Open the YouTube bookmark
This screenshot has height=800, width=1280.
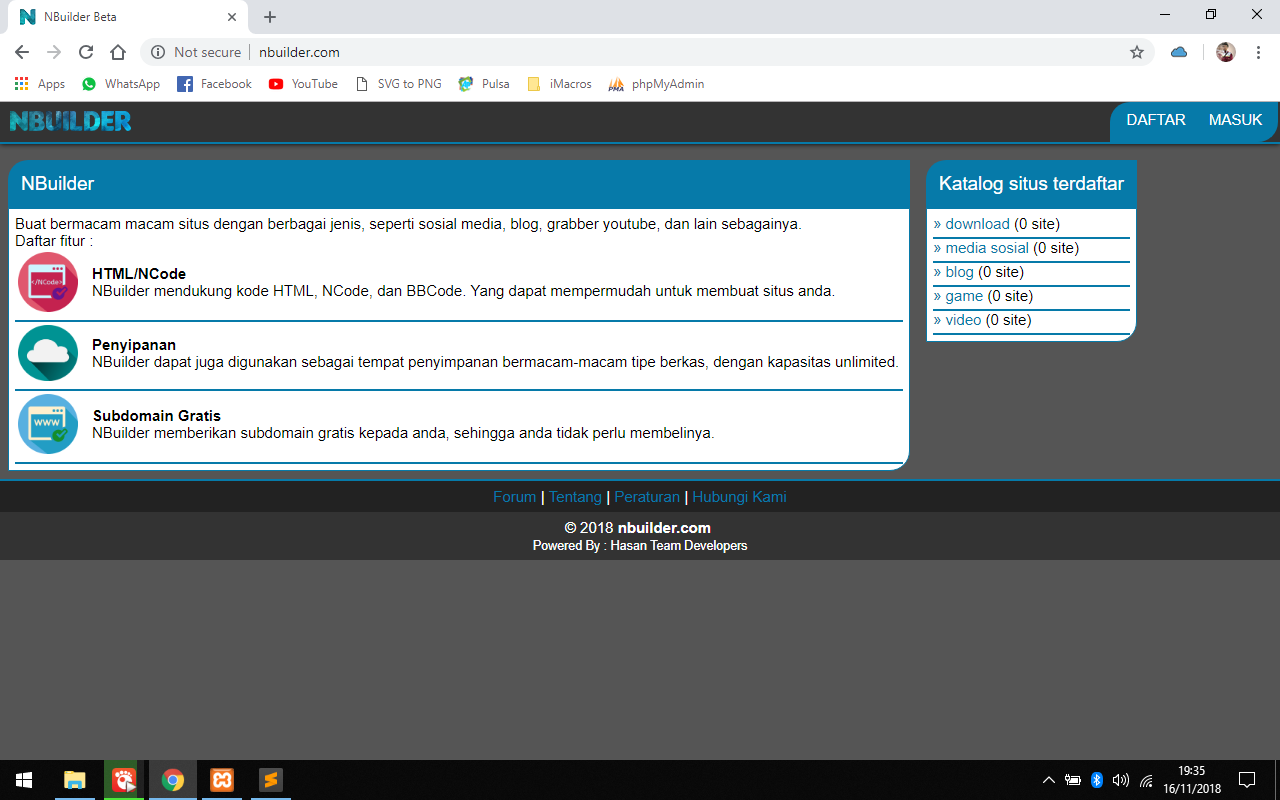click(302, 84)
